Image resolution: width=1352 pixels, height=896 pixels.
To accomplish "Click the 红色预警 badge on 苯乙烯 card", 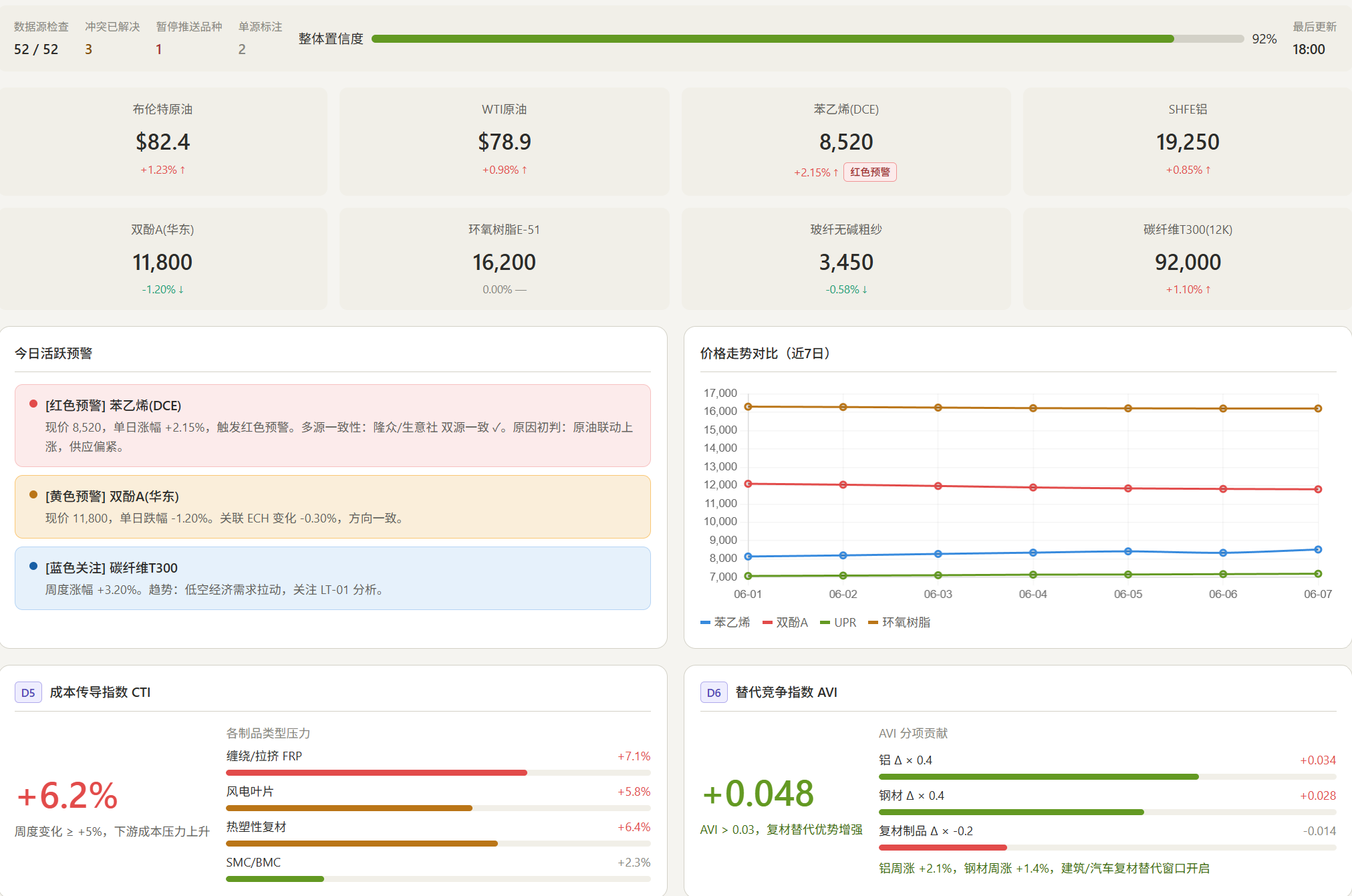I will pyautogui.click(x=869, y=172).
